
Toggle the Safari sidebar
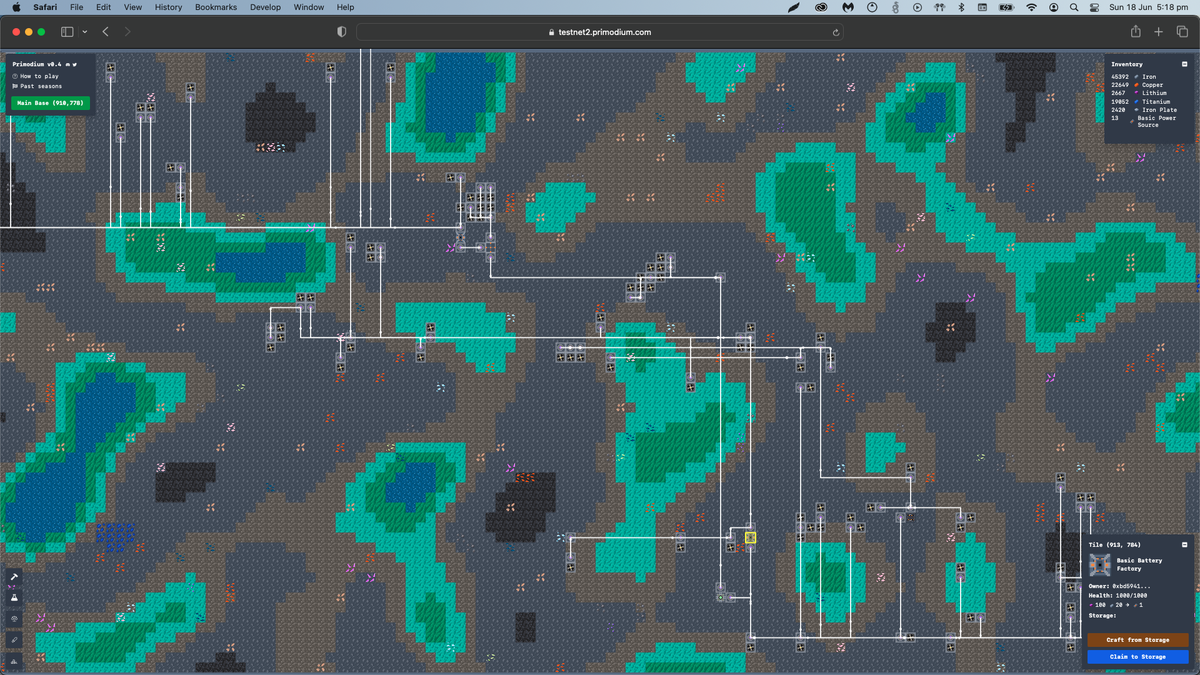(67, 32)
